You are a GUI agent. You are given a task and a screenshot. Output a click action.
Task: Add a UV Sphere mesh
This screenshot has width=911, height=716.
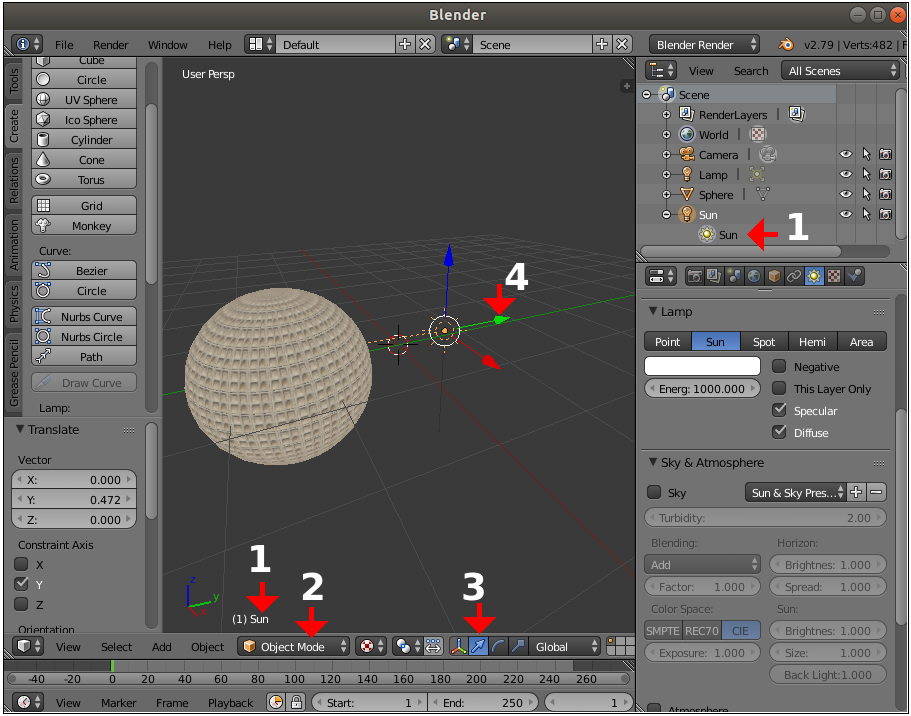84,99
